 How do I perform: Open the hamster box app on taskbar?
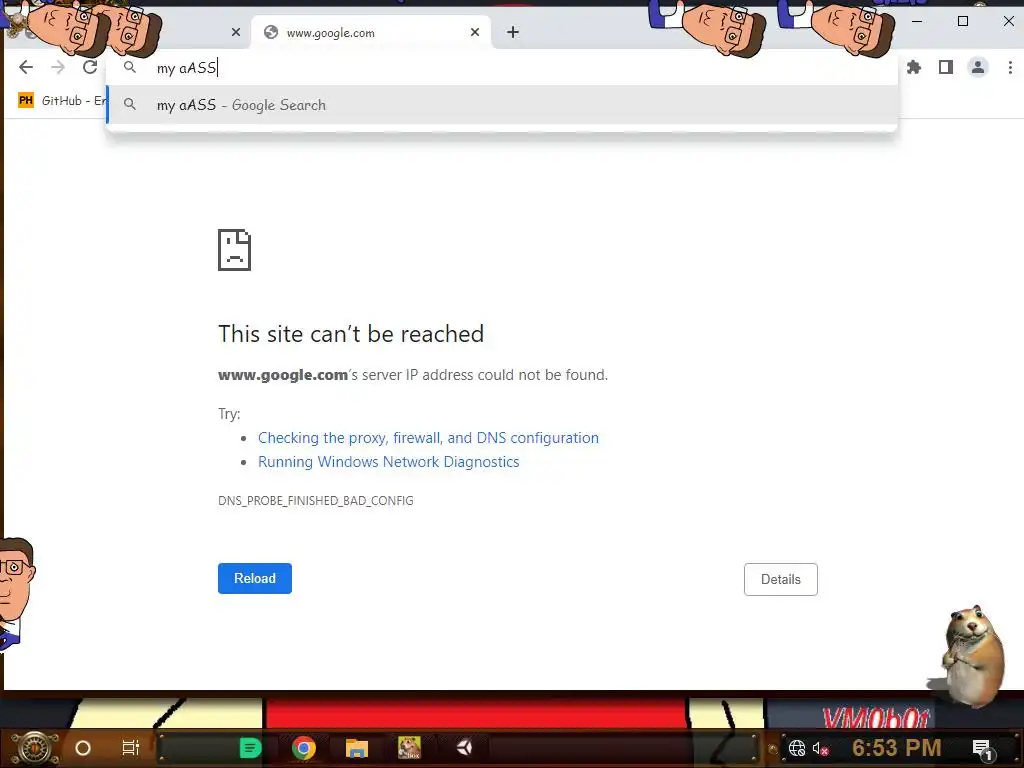point(409,748)
